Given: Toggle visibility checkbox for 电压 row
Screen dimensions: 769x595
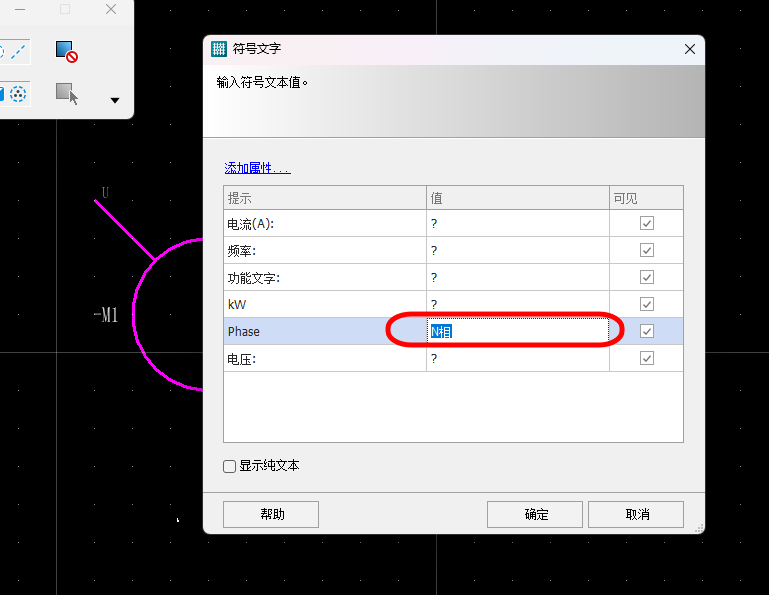Looking at the screenshot, I should tap(646, 358).
